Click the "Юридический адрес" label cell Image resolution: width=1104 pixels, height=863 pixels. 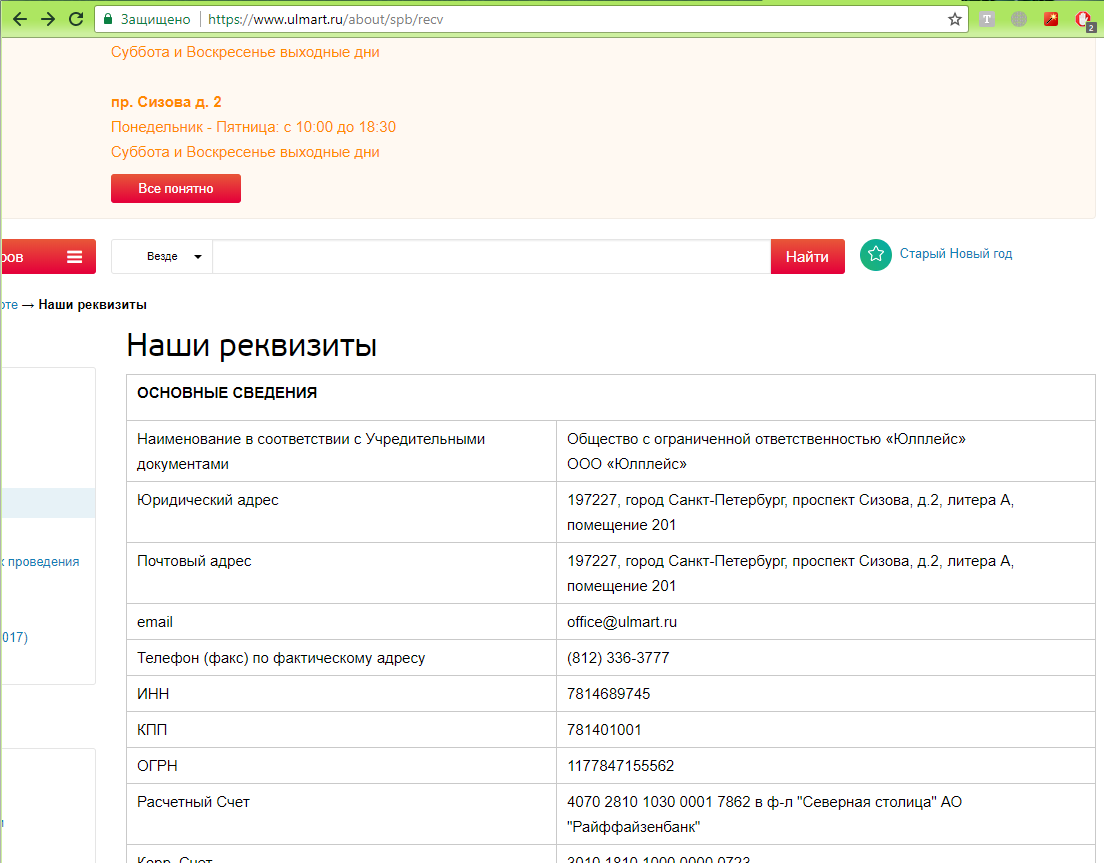click(341, 512)
